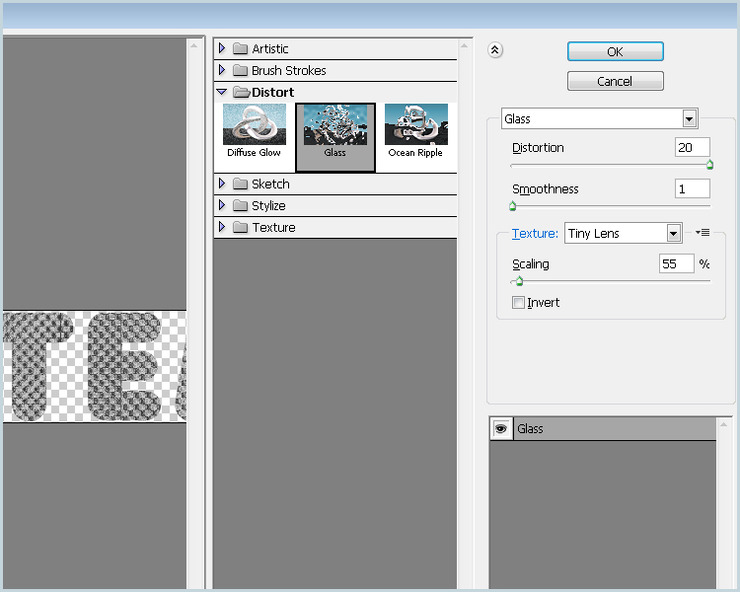Pick the Ocean Ripple filter thumbnail
Image resolution: width=740 pixels, height=592 pixels.
pos(415,130)
